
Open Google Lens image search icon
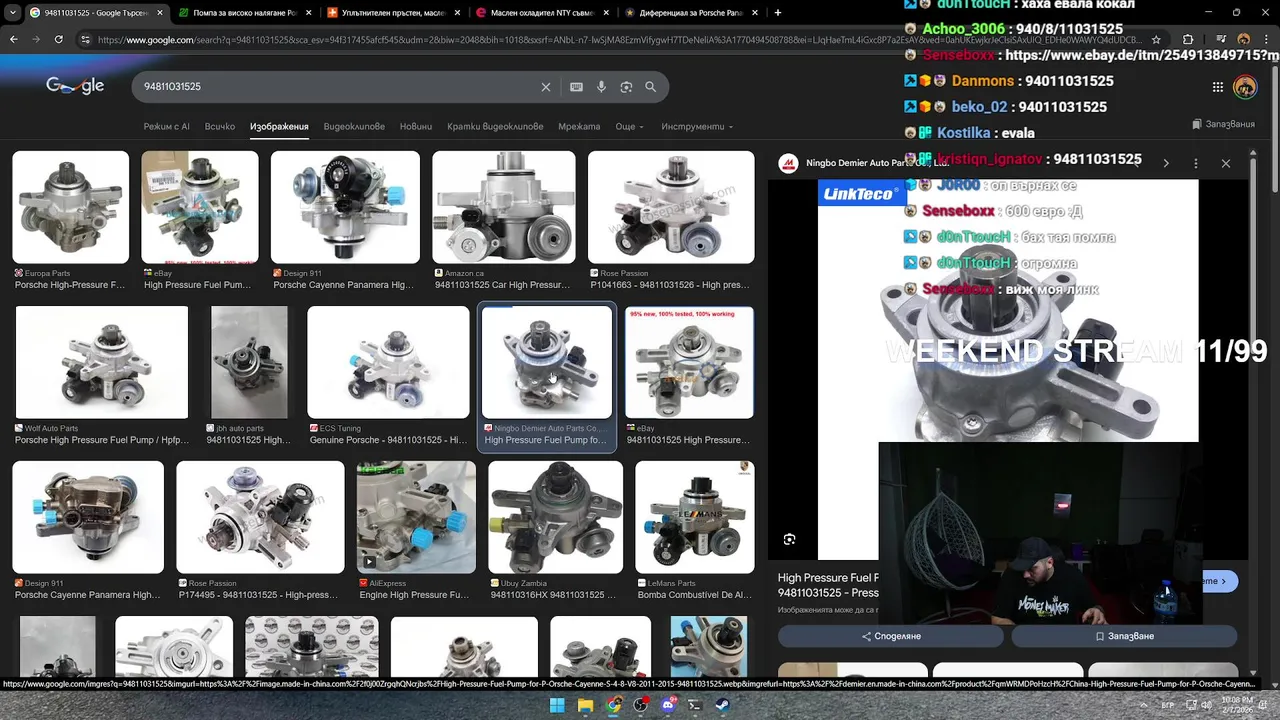(x=626, y=87)
